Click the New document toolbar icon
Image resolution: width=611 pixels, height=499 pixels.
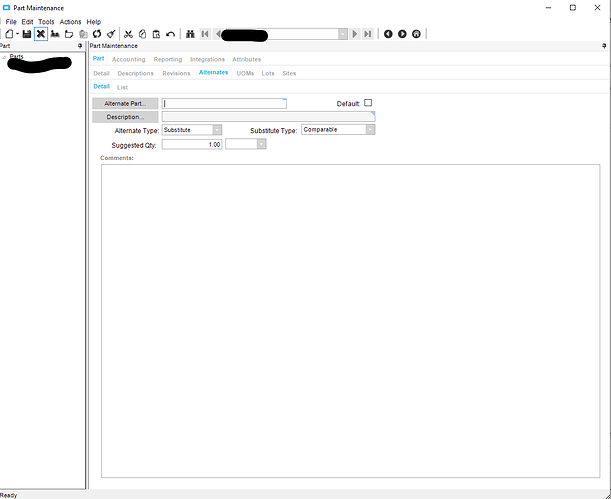pos(9,34)
